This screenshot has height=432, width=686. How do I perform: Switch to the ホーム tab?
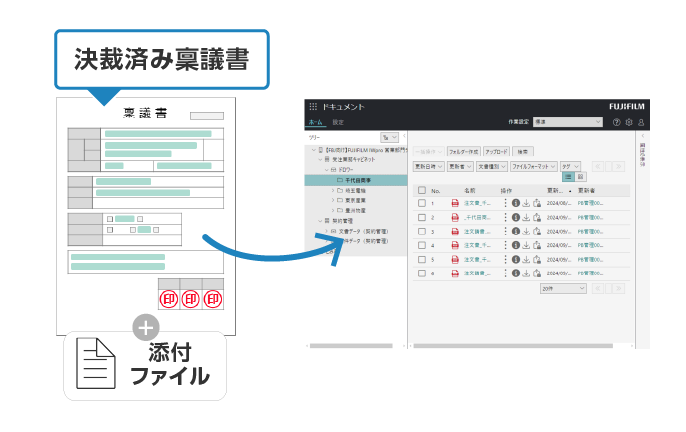(x=315, y=122)
